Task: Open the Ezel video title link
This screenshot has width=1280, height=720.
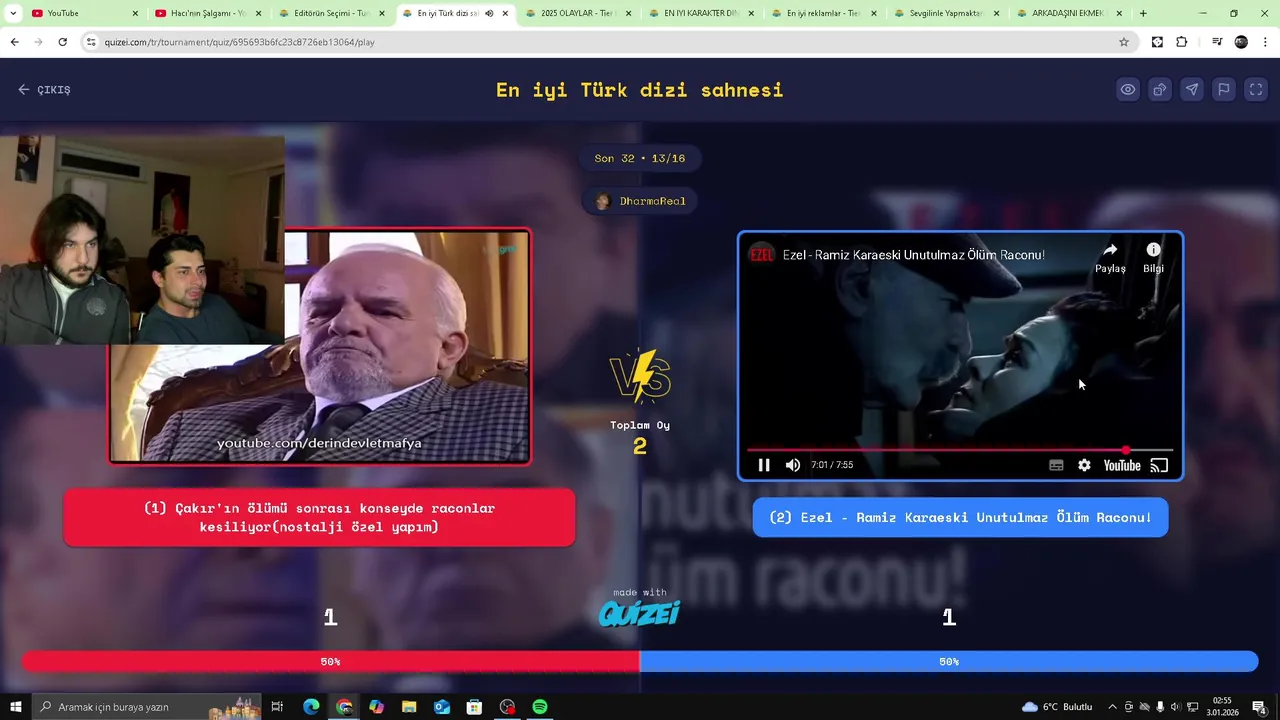Action: tap(913, 255)
